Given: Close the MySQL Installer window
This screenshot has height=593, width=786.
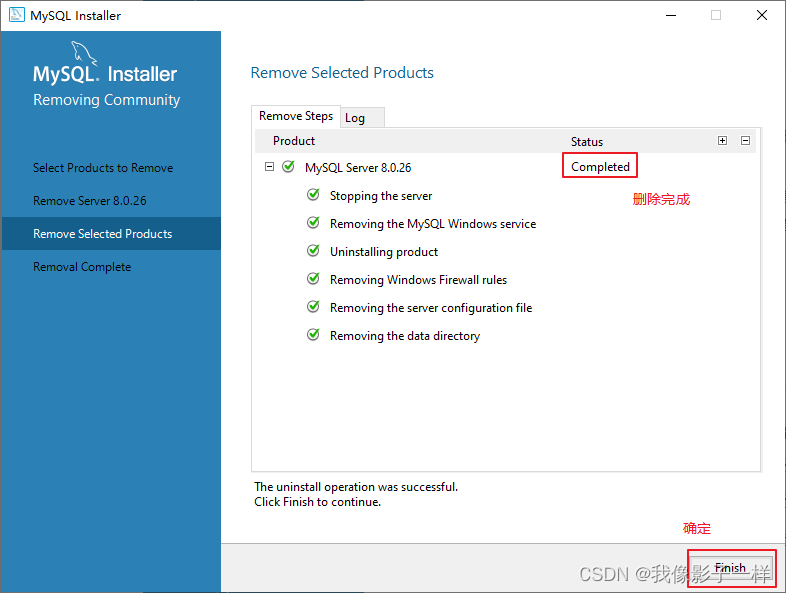Looking at the screenshot, I should pyautogui.click(x=762, y=16).
